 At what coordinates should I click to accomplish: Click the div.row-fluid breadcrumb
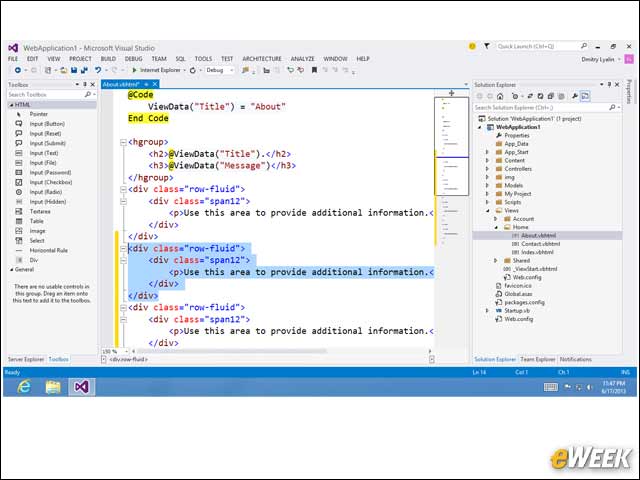[x=128, y=360]
